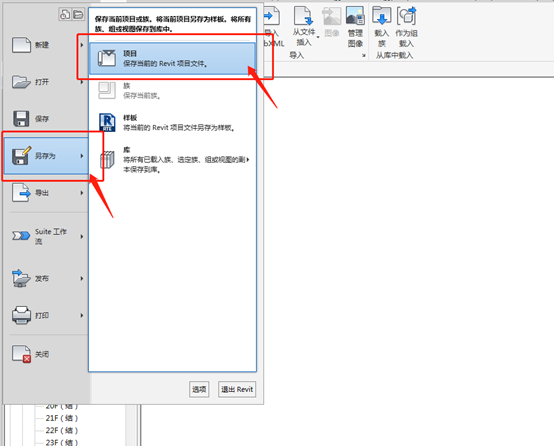Viewport: 554px width, 446px height.
Task: Click the Open (打开) folder icon
Action: click(x=21, y=82)
